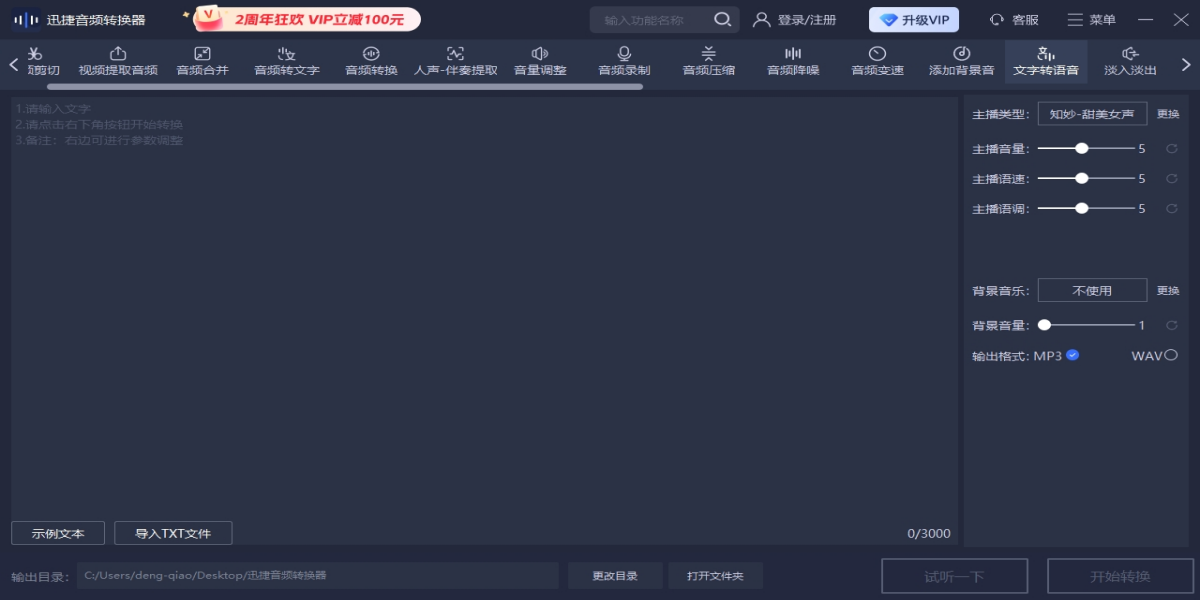Choose WAV output format radio button
Image resolution: width=1200 pixels, height=600 pixels.
pyautogui.click(x=1170, y=355)
